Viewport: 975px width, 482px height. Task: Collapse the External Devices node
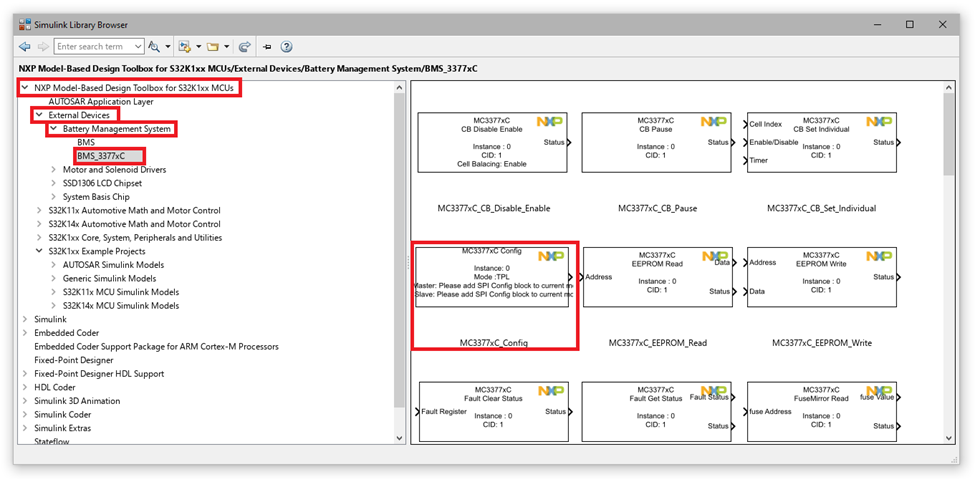pyautogui.click(x=39, y=115)
